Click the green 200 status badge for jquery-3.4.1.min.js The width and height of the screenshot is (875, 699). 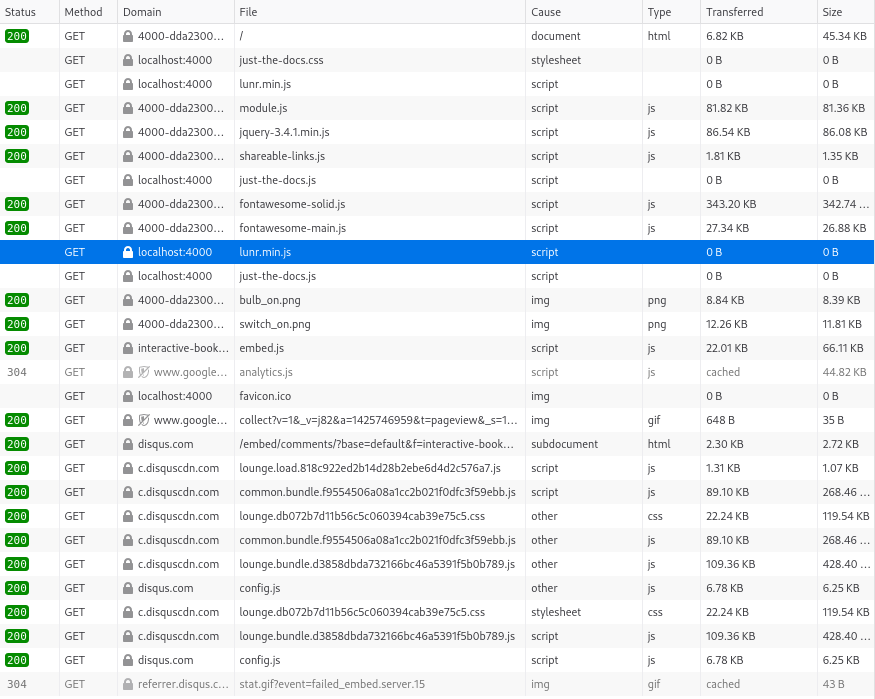16,132
